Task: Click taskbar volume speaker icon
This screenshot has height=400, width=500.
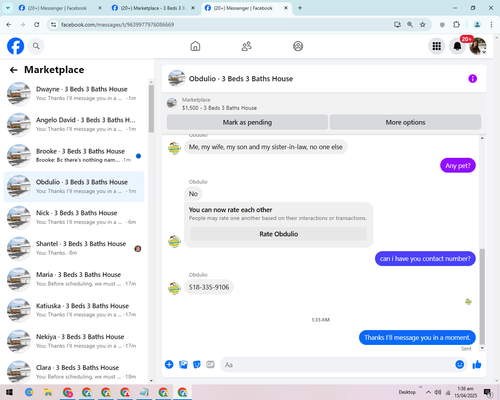Action: pos(438,392)
